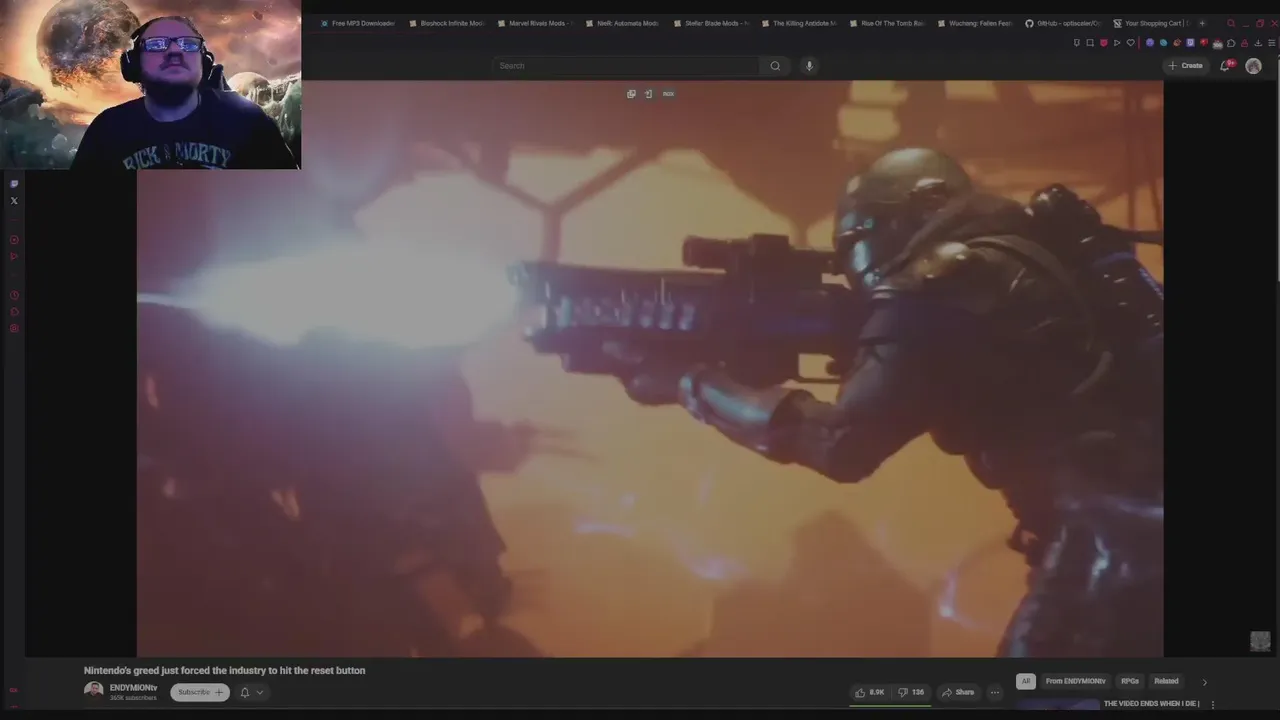Open the last red settings sidebar icon

pos(14,328)
